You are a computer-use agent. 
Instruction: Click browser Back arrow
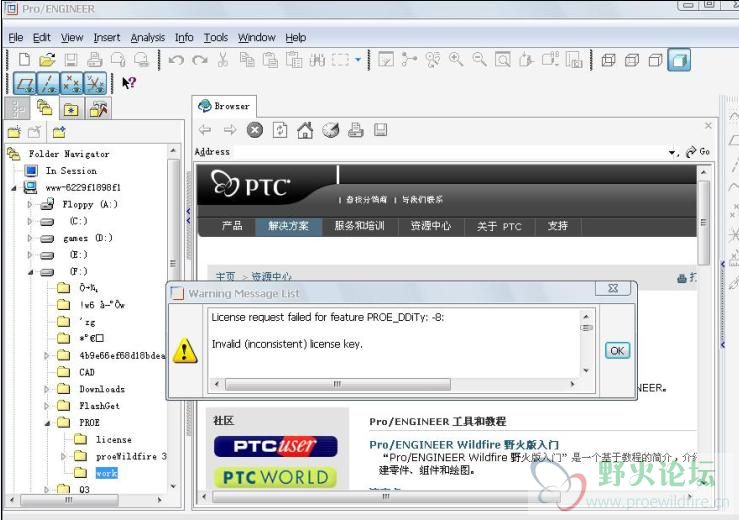pos(205,130)
